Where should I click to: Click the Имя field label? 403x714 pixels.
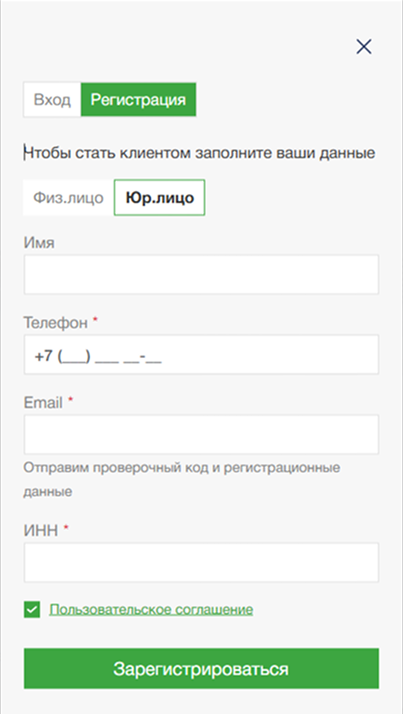[x=39, y=243]
